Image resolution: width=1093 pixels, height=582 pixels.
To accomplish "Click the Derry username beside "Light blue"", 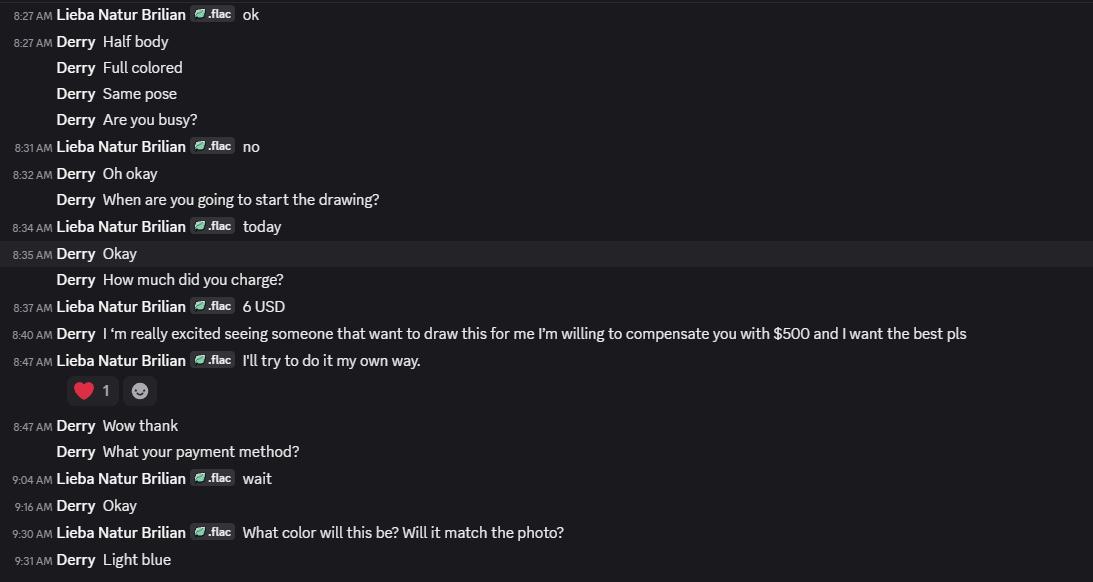I will pos(76,560).
